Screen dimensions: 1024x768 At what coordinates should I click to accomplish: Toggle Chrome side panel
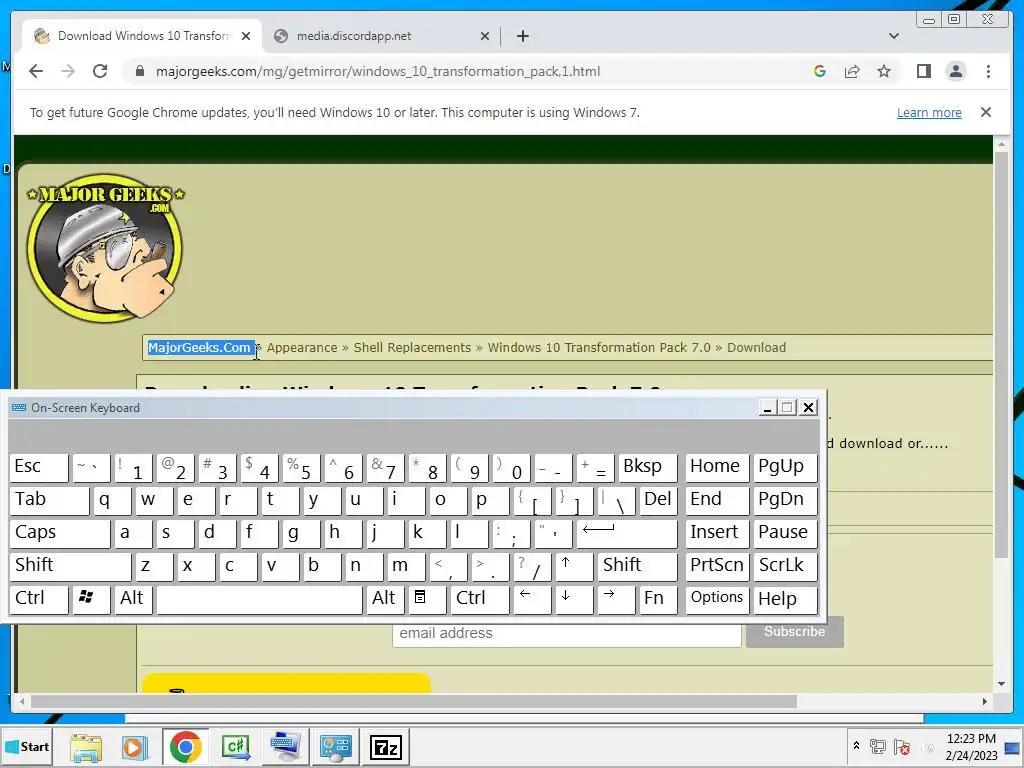[923, 71]
